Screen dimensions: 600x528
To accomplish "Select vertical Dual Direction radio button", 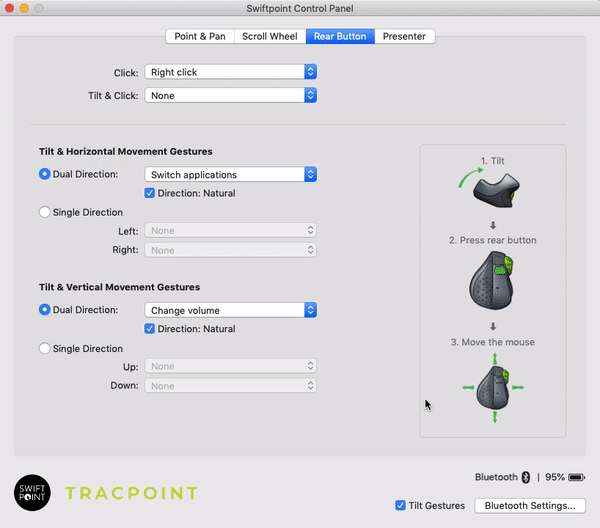I will (x=45, y=310).
